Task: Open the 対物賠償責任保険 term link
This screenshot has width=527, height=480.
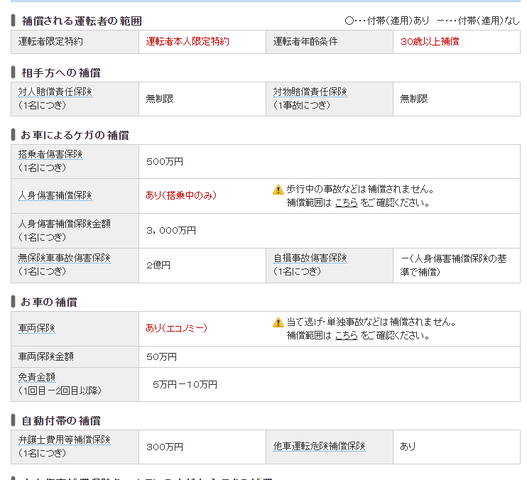Action: (x=310, y=92)
